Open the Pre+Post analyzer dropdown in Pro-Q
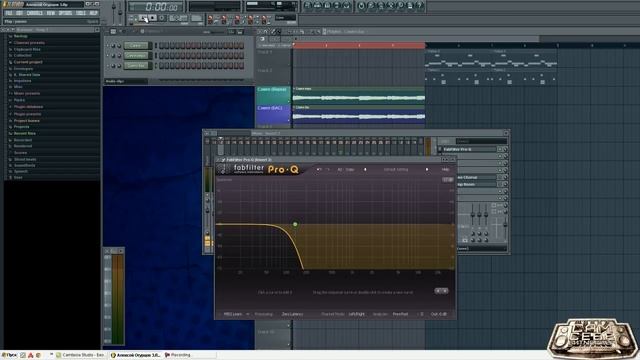 click(400, 314)
